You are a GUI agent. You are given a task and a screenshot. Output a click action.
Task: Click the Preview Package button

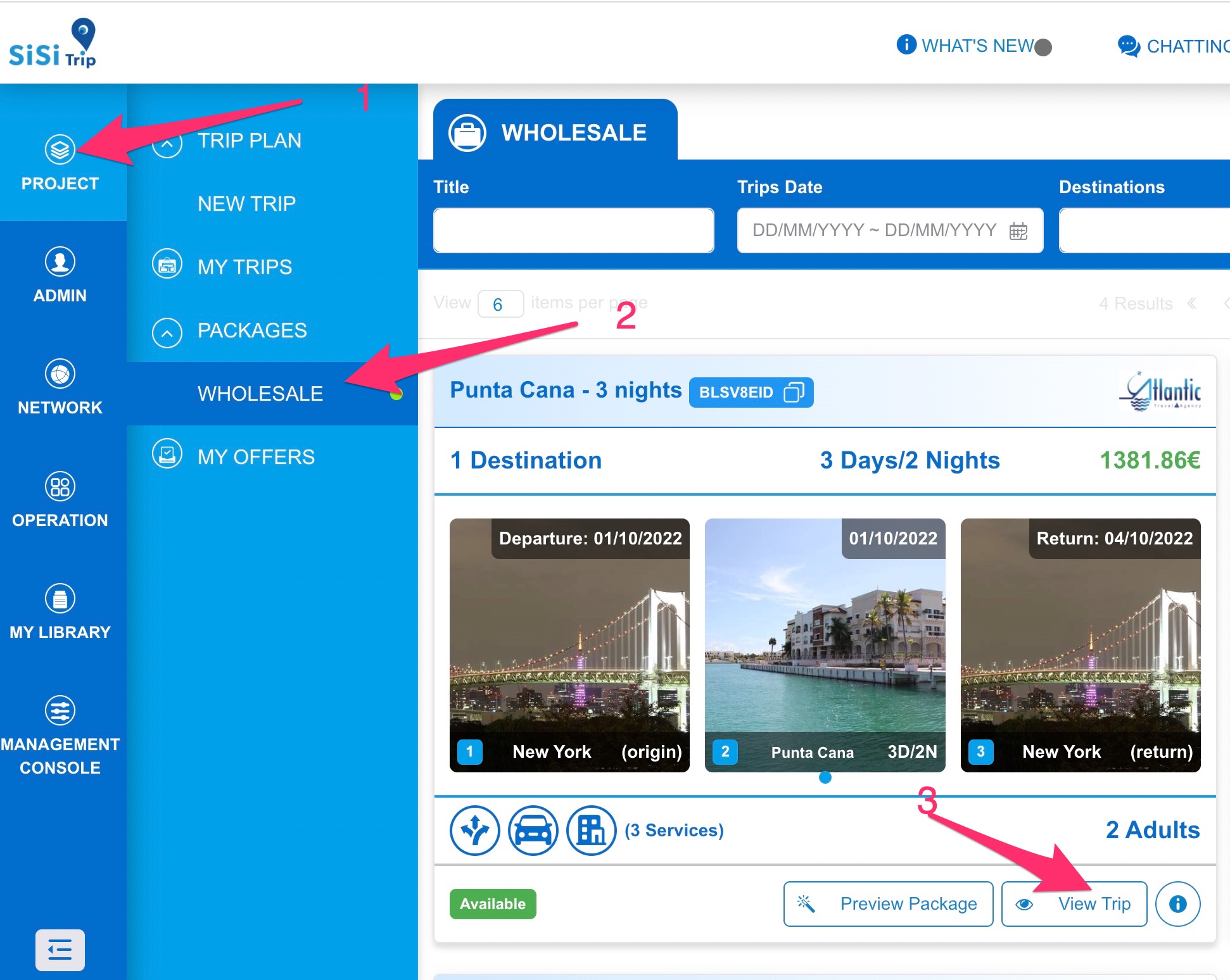click(x=888, y=904)
